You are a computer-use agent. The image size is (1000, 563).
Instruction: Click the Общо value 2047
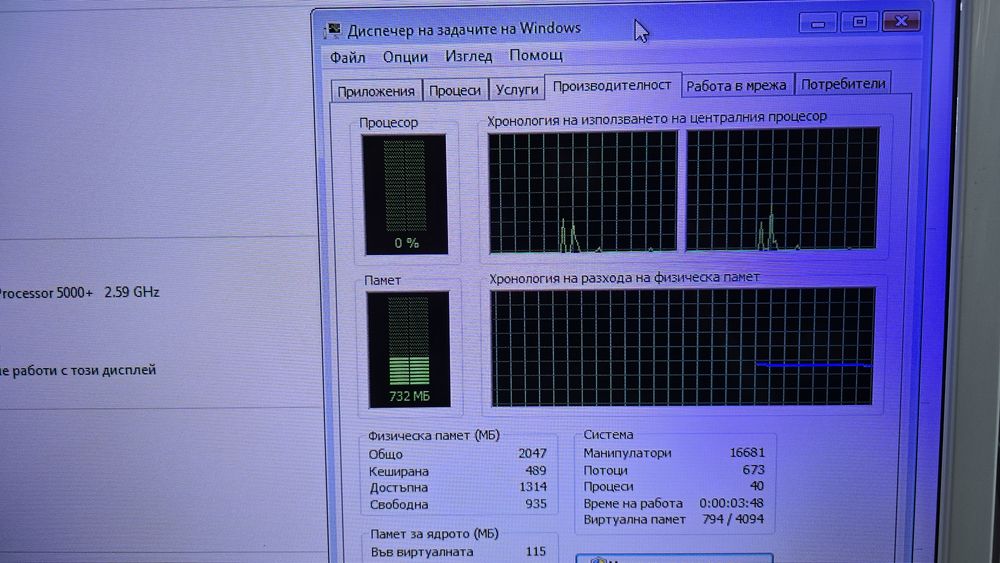coord(532,453)
